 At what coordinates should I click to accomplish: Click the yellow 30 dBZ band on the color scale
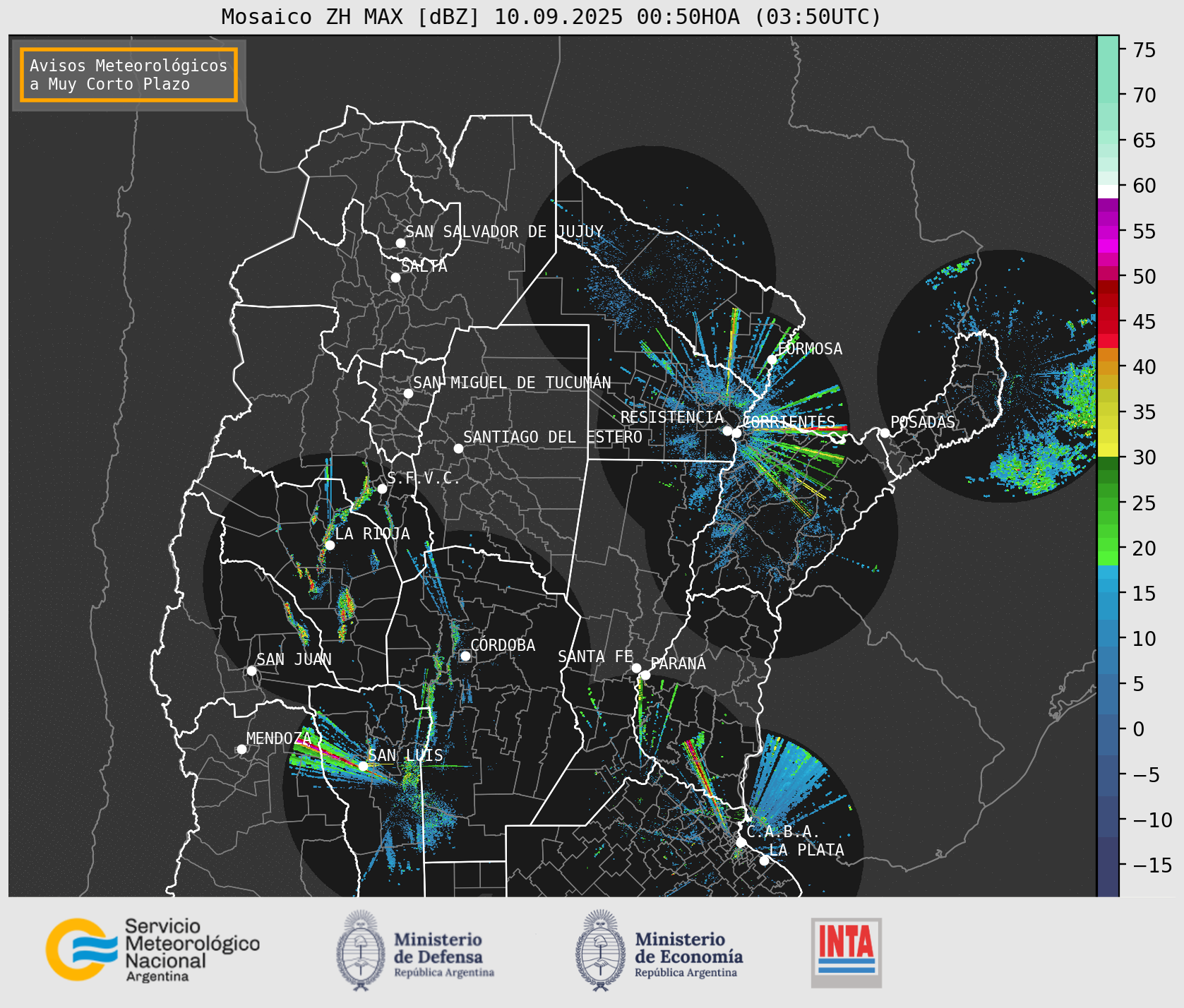coord(1108,450)
